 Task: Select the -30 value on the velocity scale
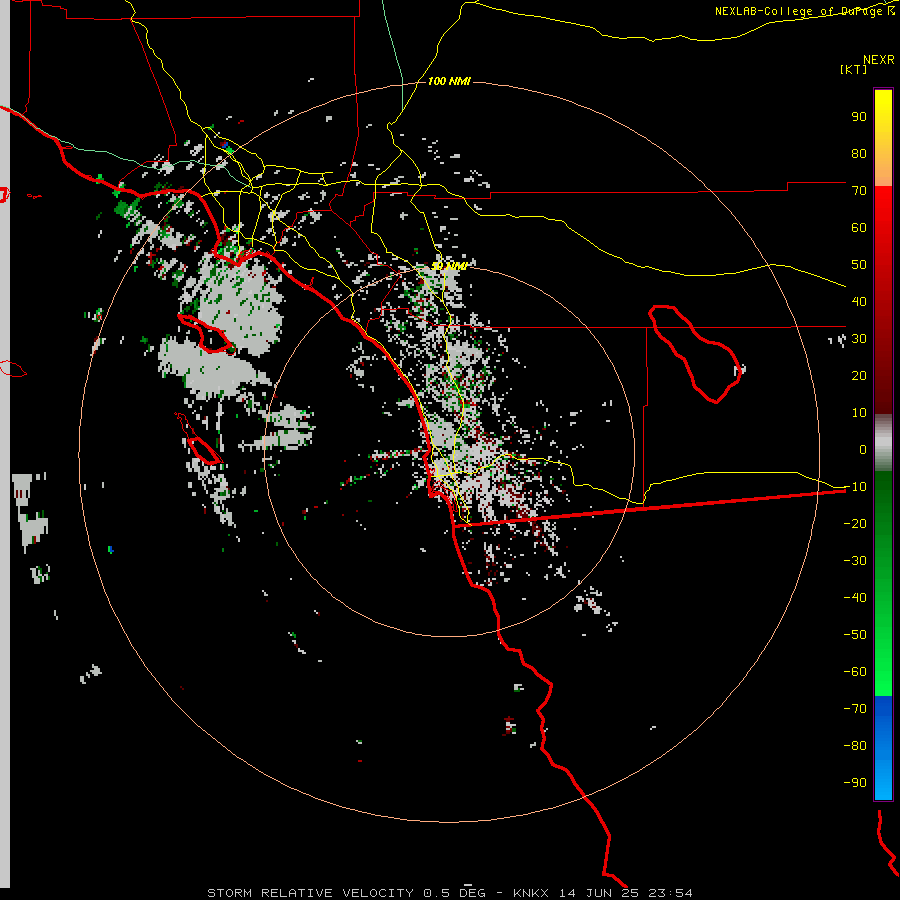click(855, 561)
